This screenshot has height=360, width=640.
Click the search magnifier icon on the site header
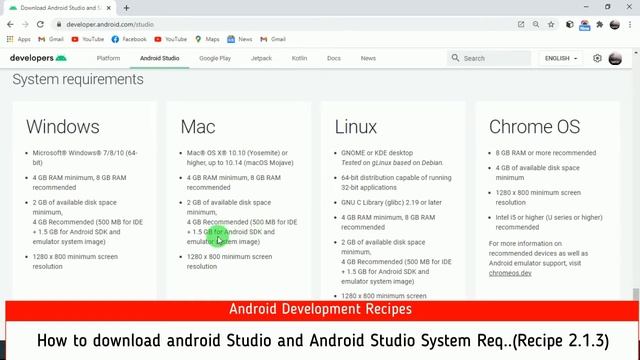[x=455, y=58]
